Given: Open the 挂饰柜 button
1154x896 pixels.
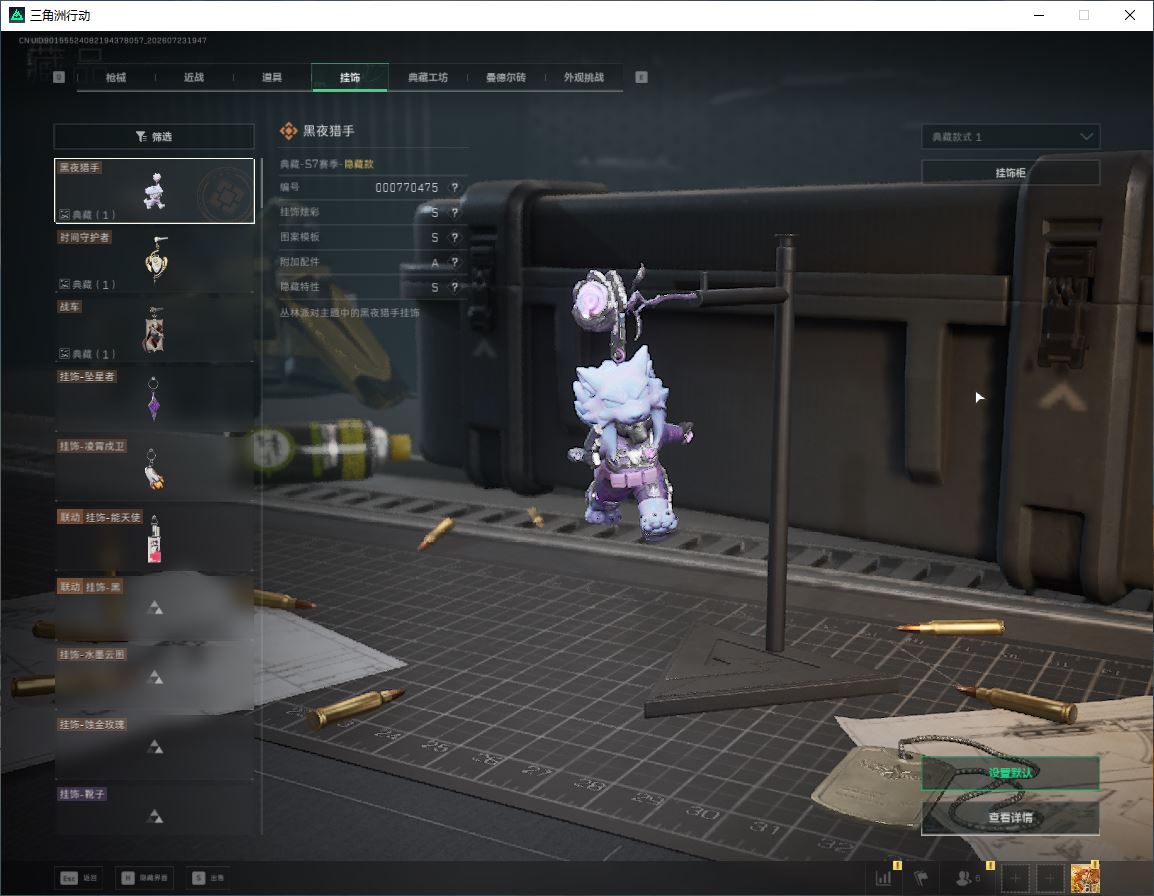Looking at the screenshot, I should coord(1010,173).
